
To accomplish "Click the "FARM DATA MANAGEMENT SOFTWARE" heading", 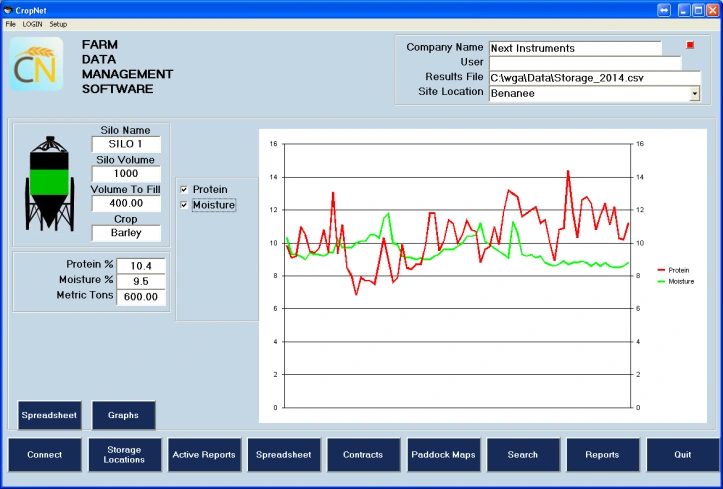I will tap(127, 67).
